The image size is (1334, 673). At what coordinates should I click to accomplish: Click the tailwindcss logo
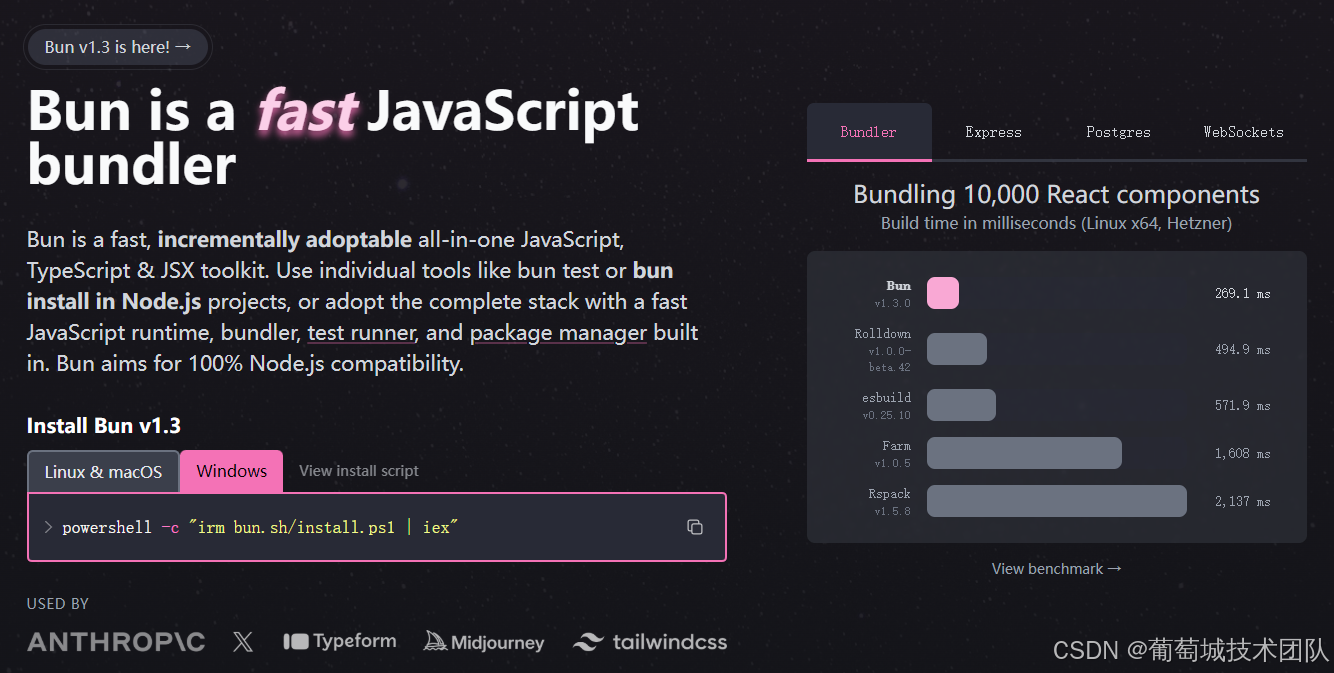pos(649,641)
